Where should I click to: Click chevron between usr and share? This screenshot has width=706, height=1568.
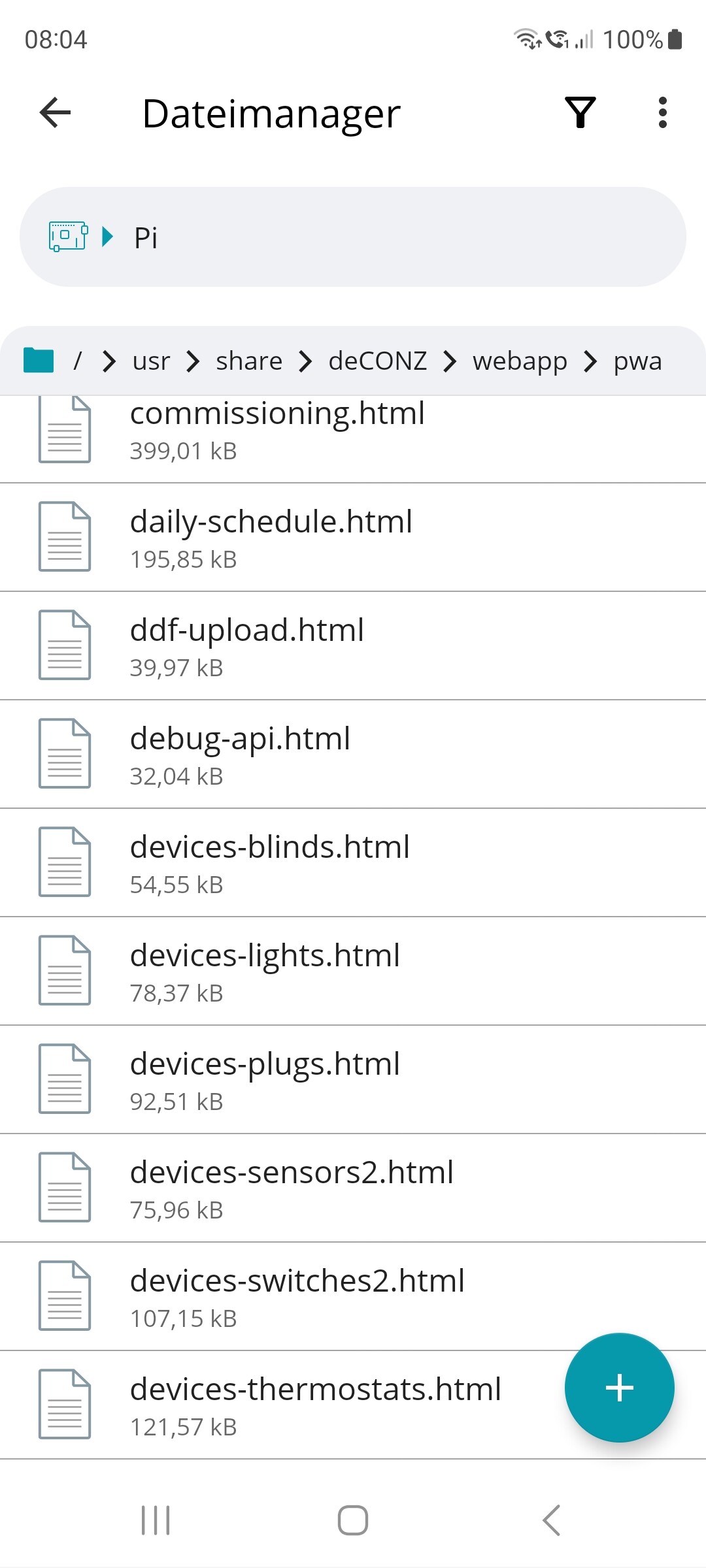[193, 361]
